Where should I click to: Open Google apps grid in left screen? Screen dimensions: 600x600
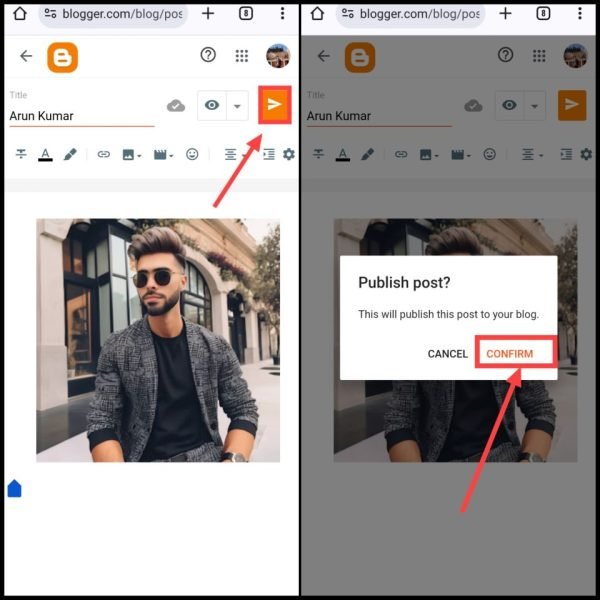coord(241,56)
